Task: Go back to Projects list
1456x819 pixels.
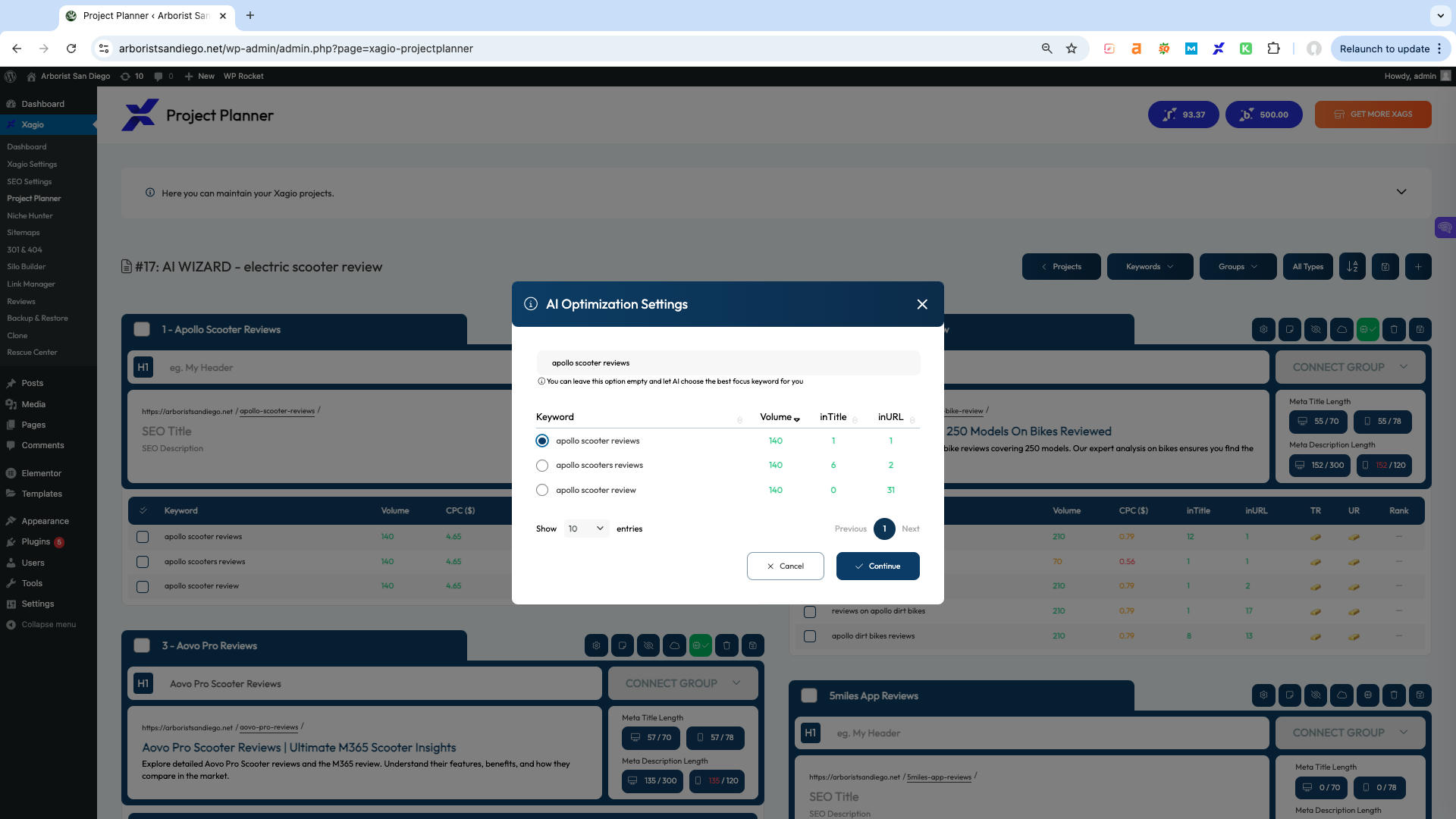Action: click(x=1061, y=266)
